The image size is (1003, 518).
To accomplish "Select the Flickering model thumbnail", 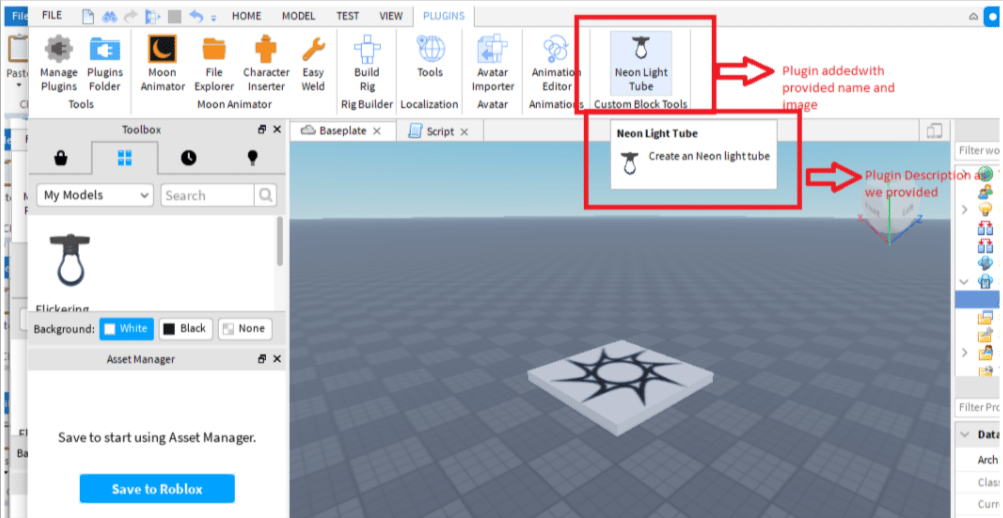I will 70,259.
